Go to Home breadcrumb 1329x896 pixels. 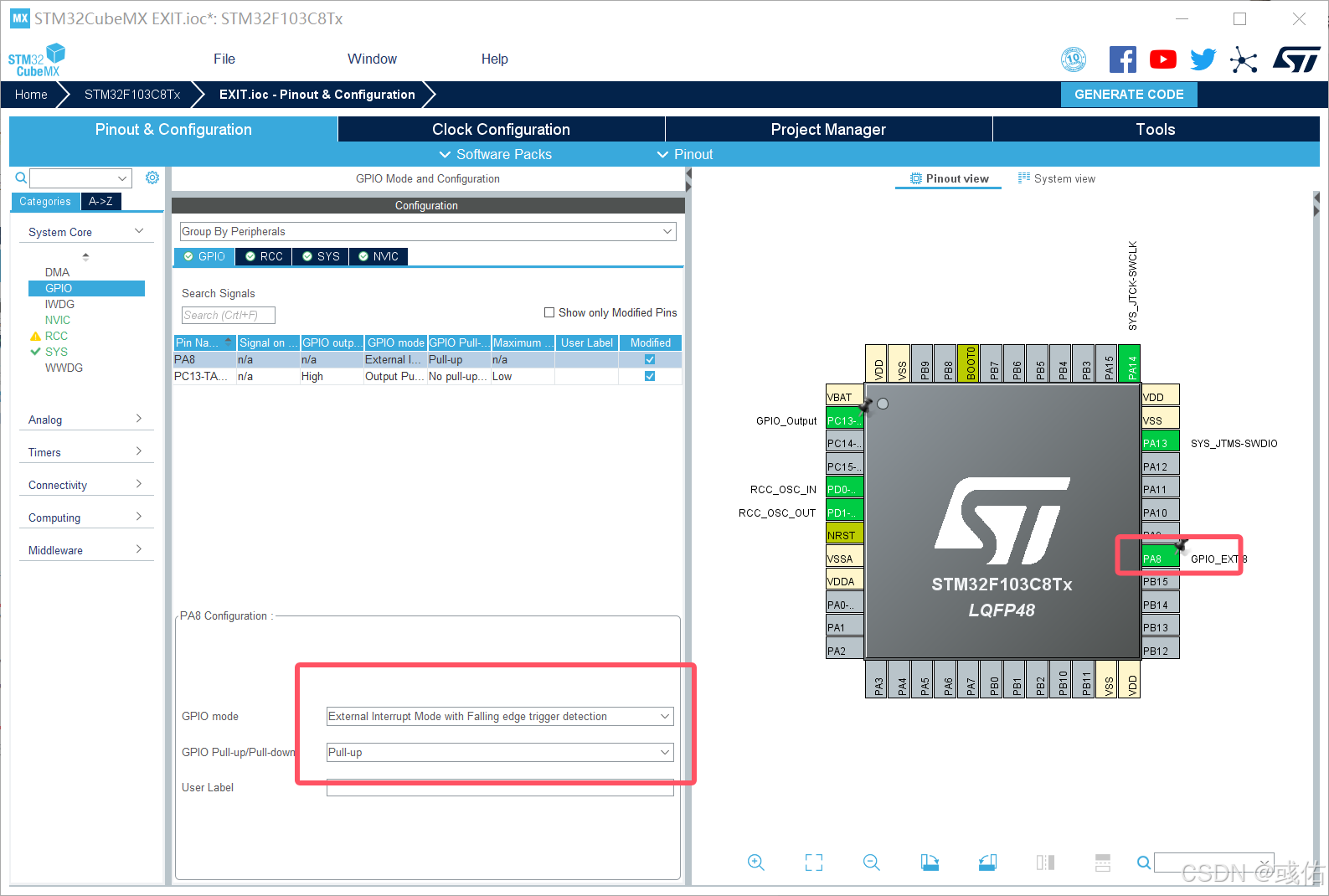31,95
